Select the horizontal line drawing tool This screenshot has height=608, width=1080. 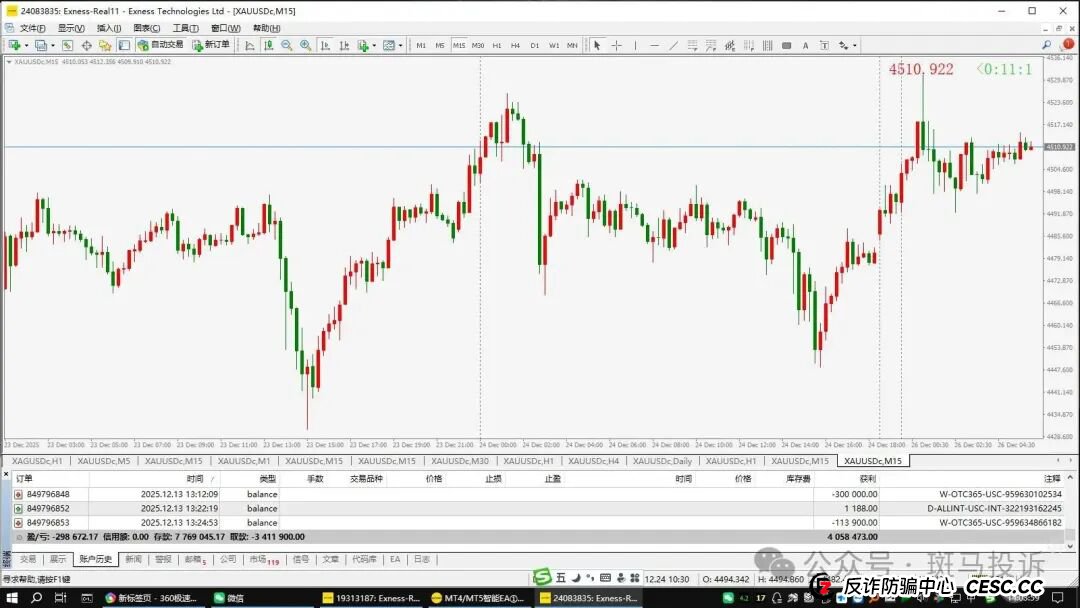tap(654, 45)
